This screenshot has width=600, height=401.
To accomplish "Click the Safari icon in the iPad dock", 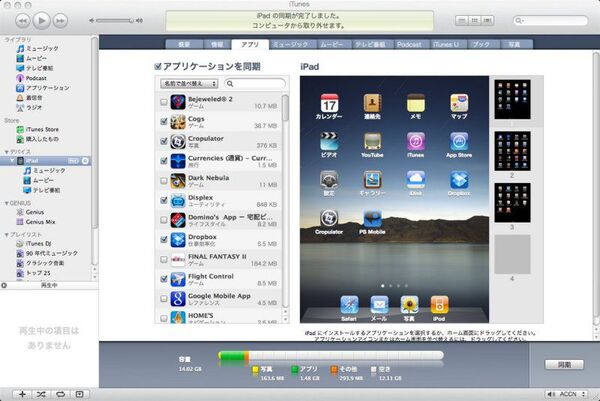I will pyautogui.click(x=349, y=305).
